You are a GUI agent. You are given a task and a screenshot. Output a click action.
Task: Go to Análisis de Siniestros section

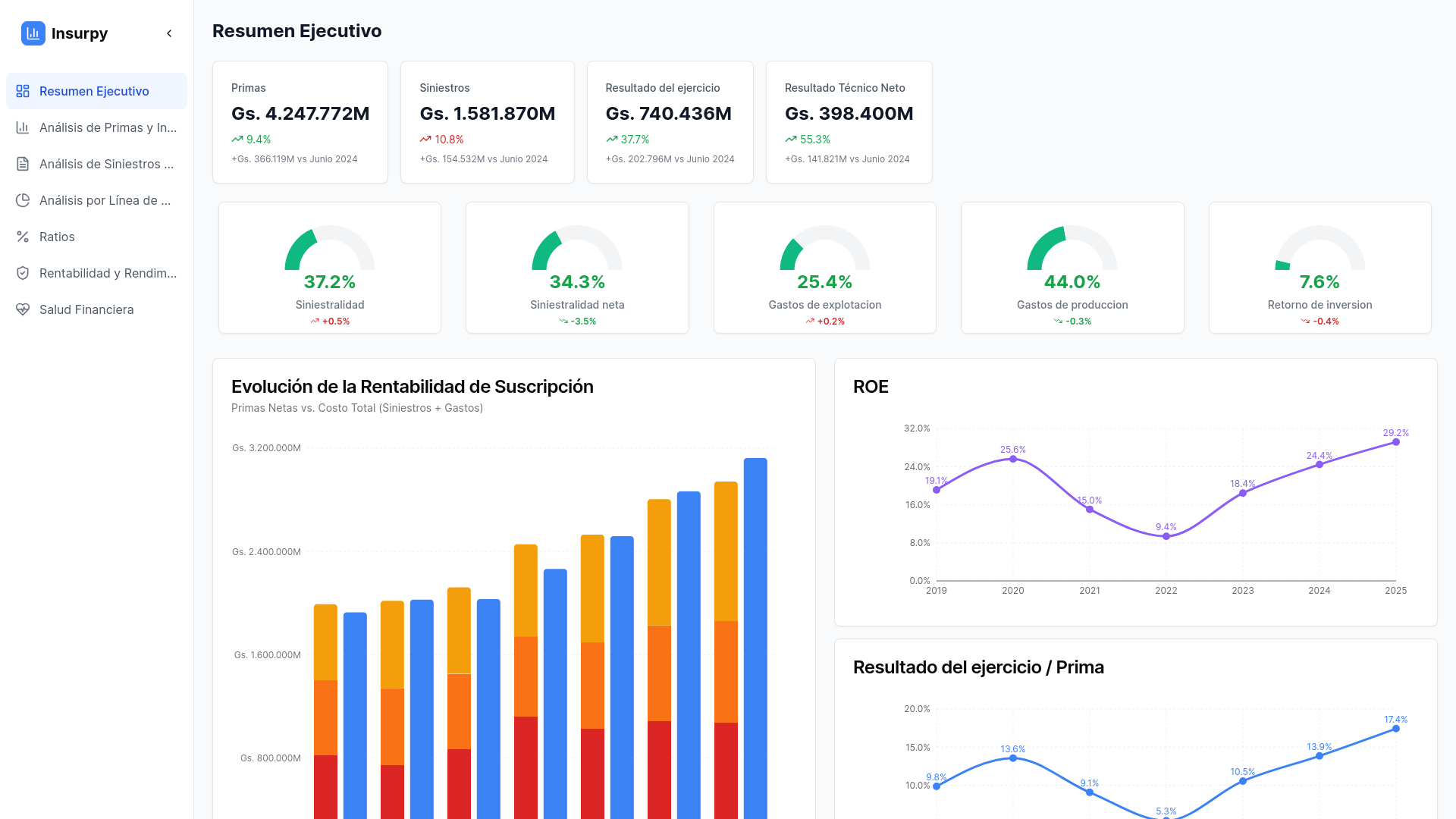[96, 164]
